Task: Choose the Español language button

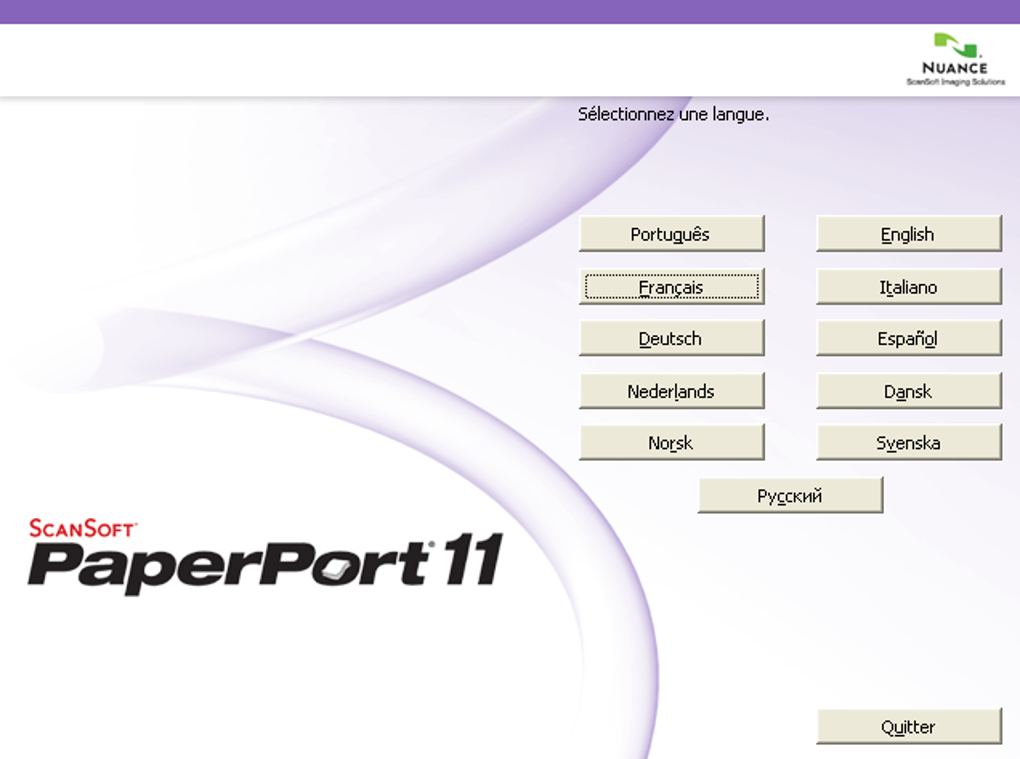Action: (x=909, y=338)
